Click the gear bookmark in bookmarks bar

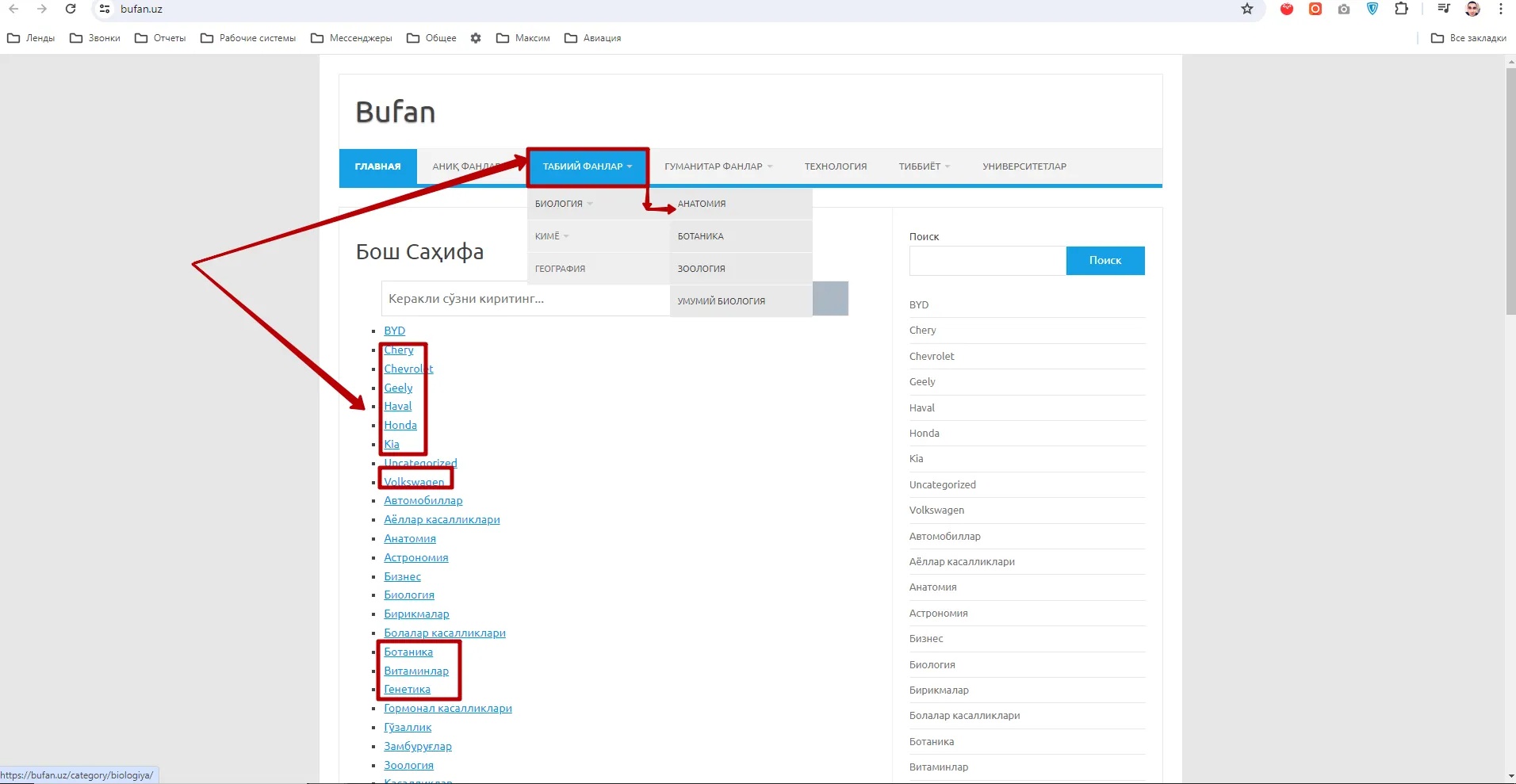(x=476, y=38)
